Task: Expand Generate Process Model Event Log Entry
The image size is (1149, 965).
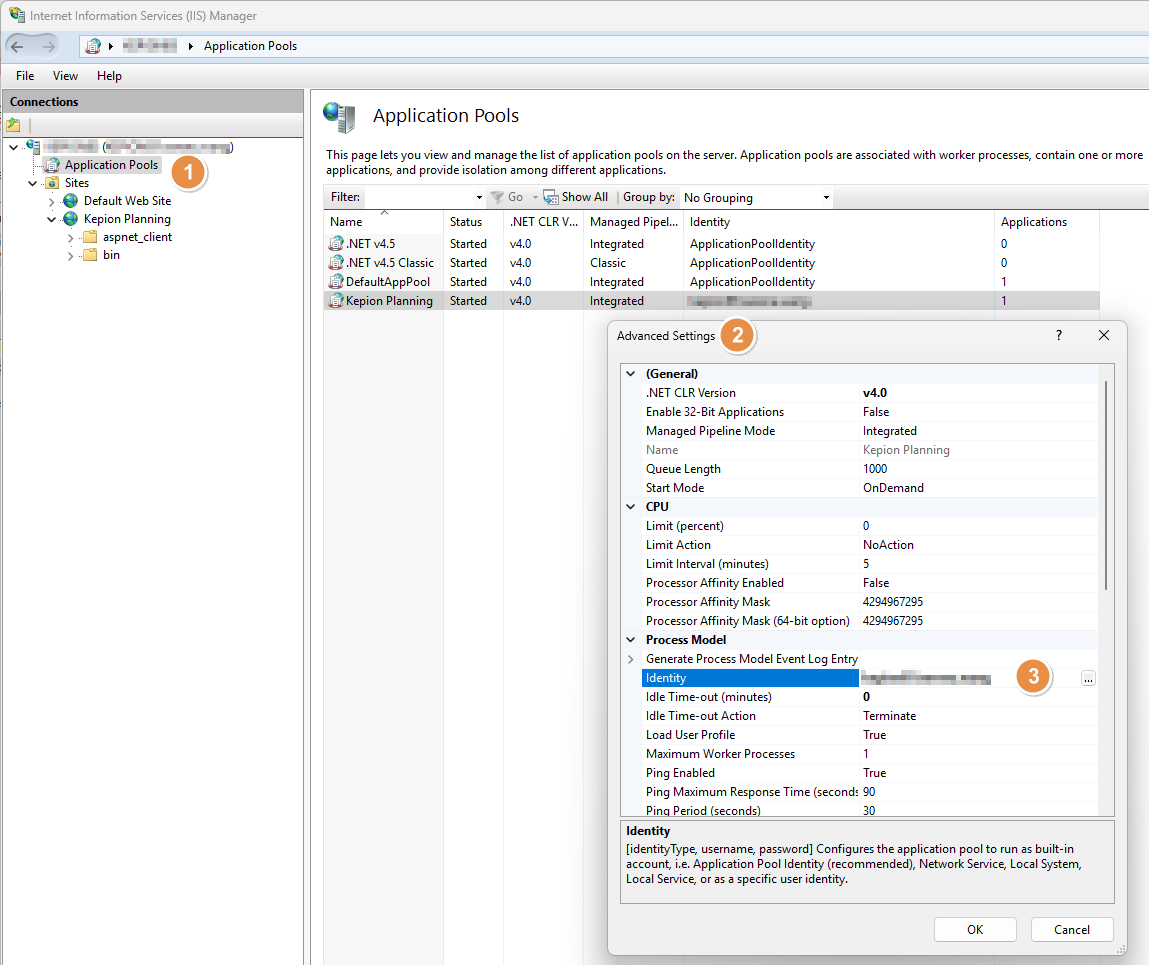Action: pyautogui.click(x=630, y=659)
